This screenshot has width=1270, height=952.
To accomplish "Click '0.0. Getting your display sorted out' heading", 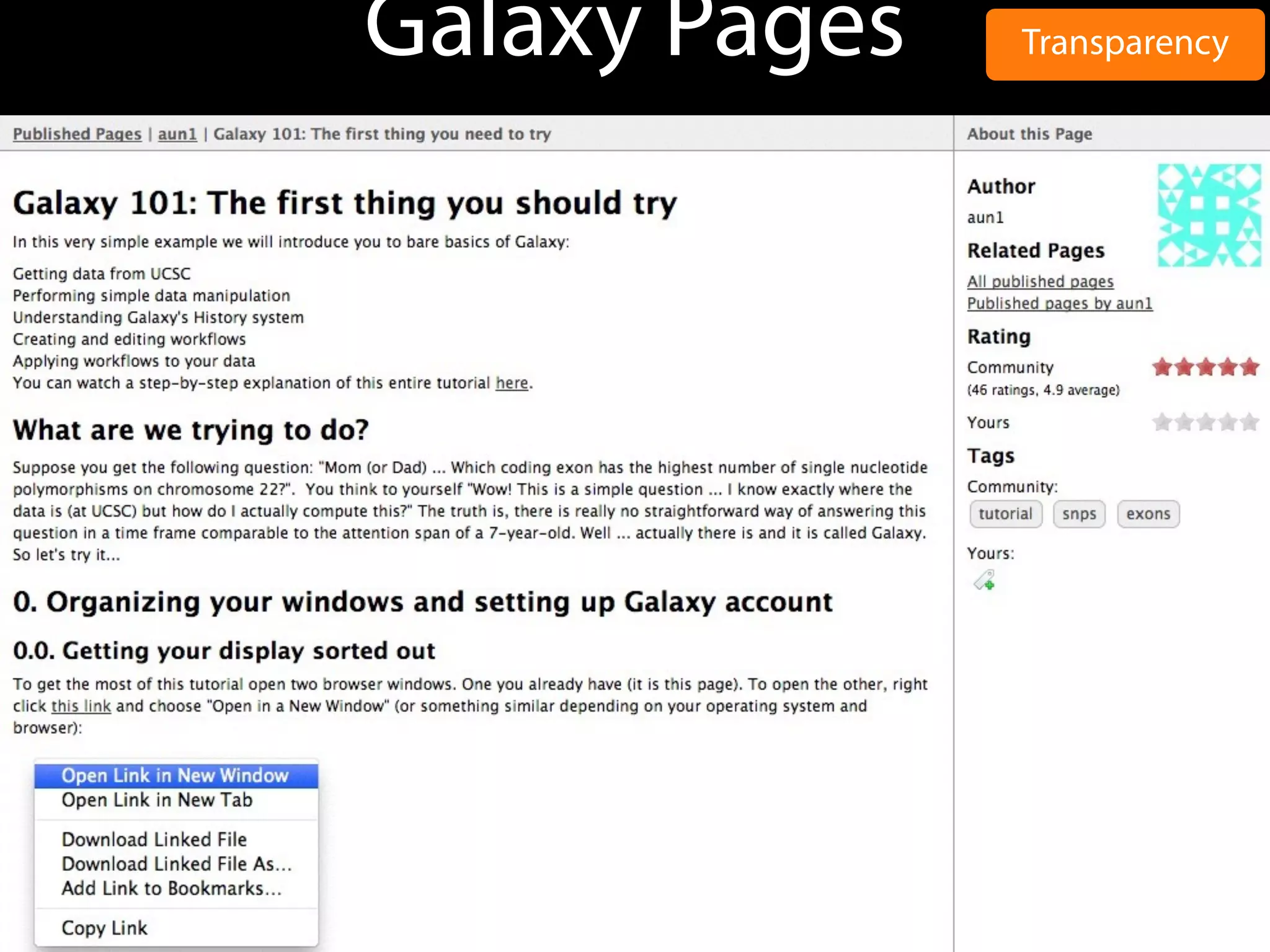I will [x=224, y=651].
